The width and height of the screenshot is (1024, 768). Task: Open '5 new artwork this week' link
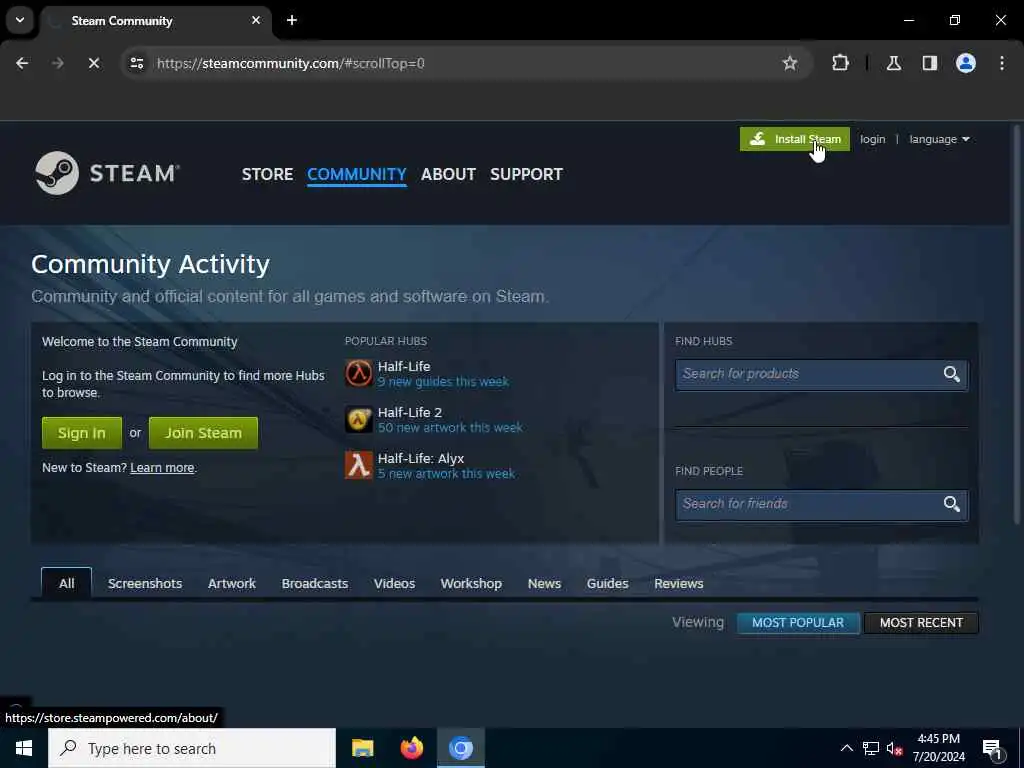coord(446,473)
